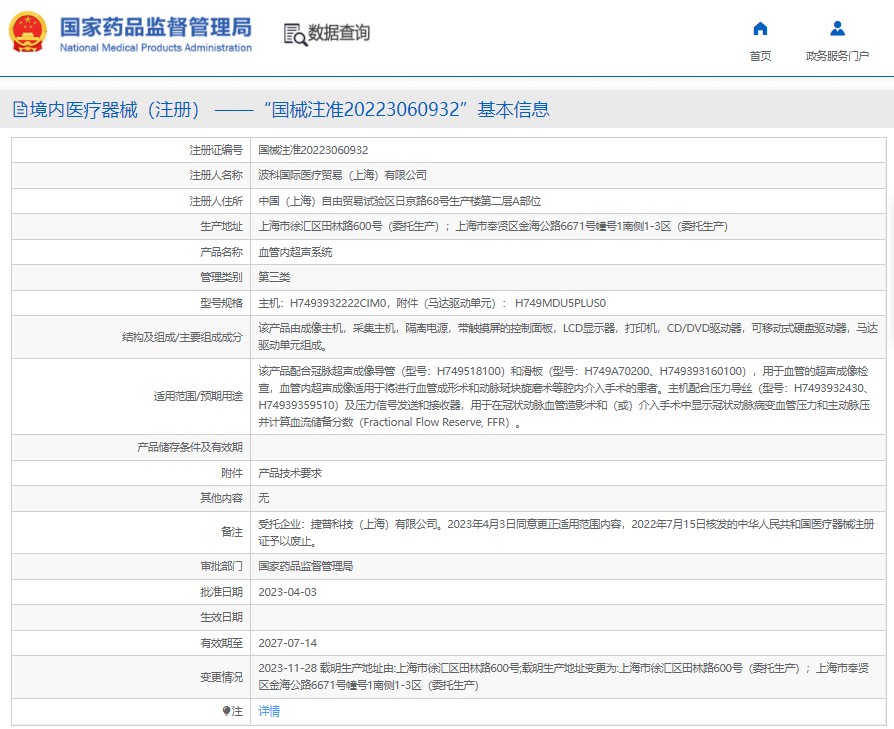Click approval date 2023-04-03
The image size is (894, 729).
tap(287, 592)
